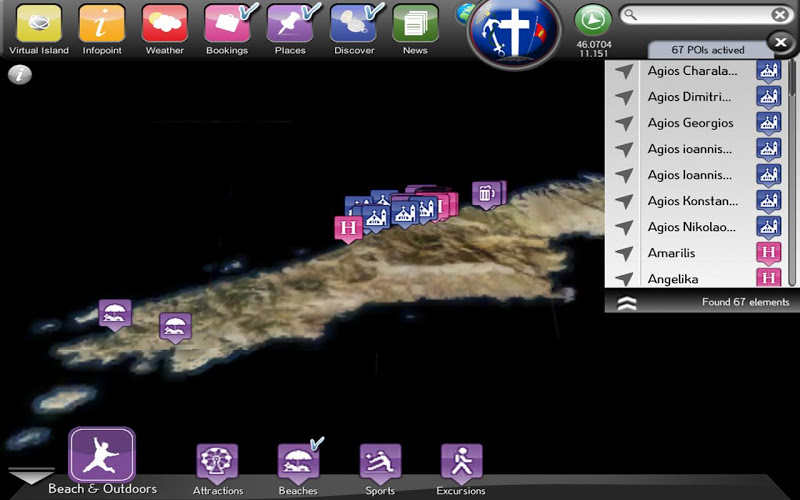Toggle the Places category
The image size is (800, 500).
pos(290,24)
